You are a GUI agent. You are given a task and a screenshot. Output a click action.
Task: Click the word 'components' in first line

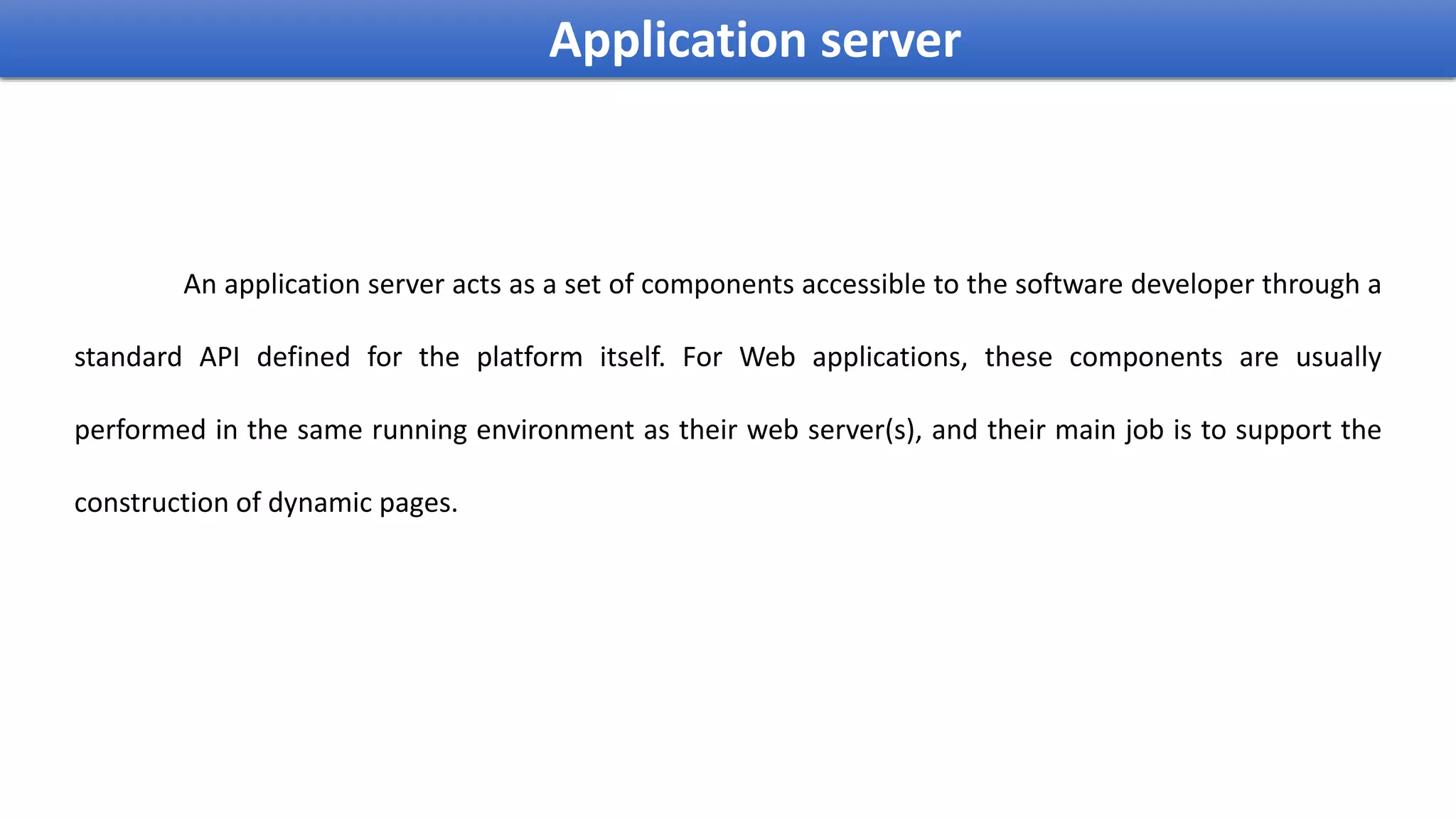[x=717, y=284]
